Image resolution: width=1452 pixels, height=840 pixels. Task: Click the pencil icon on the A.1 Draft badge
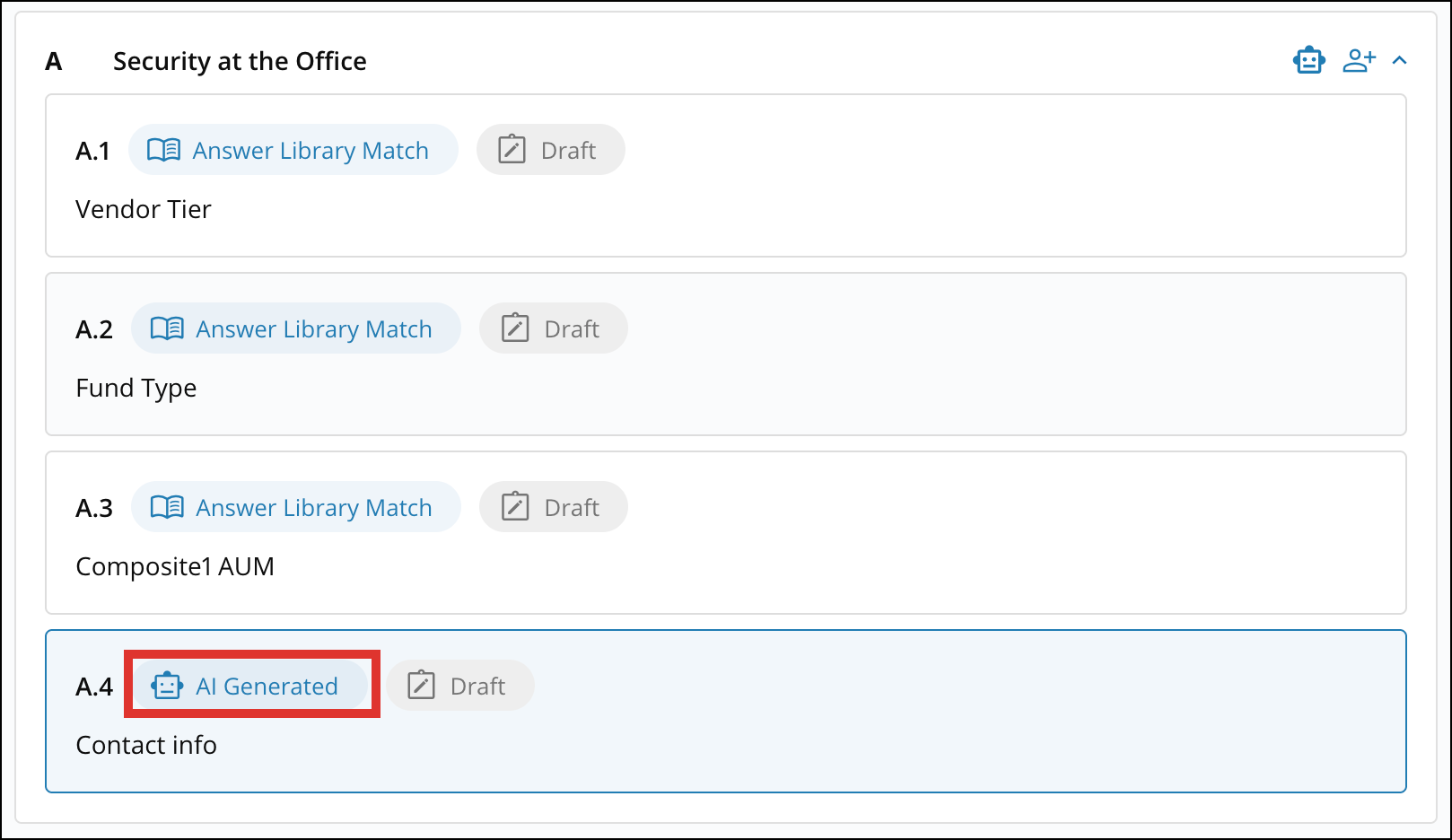click(512, 150)
